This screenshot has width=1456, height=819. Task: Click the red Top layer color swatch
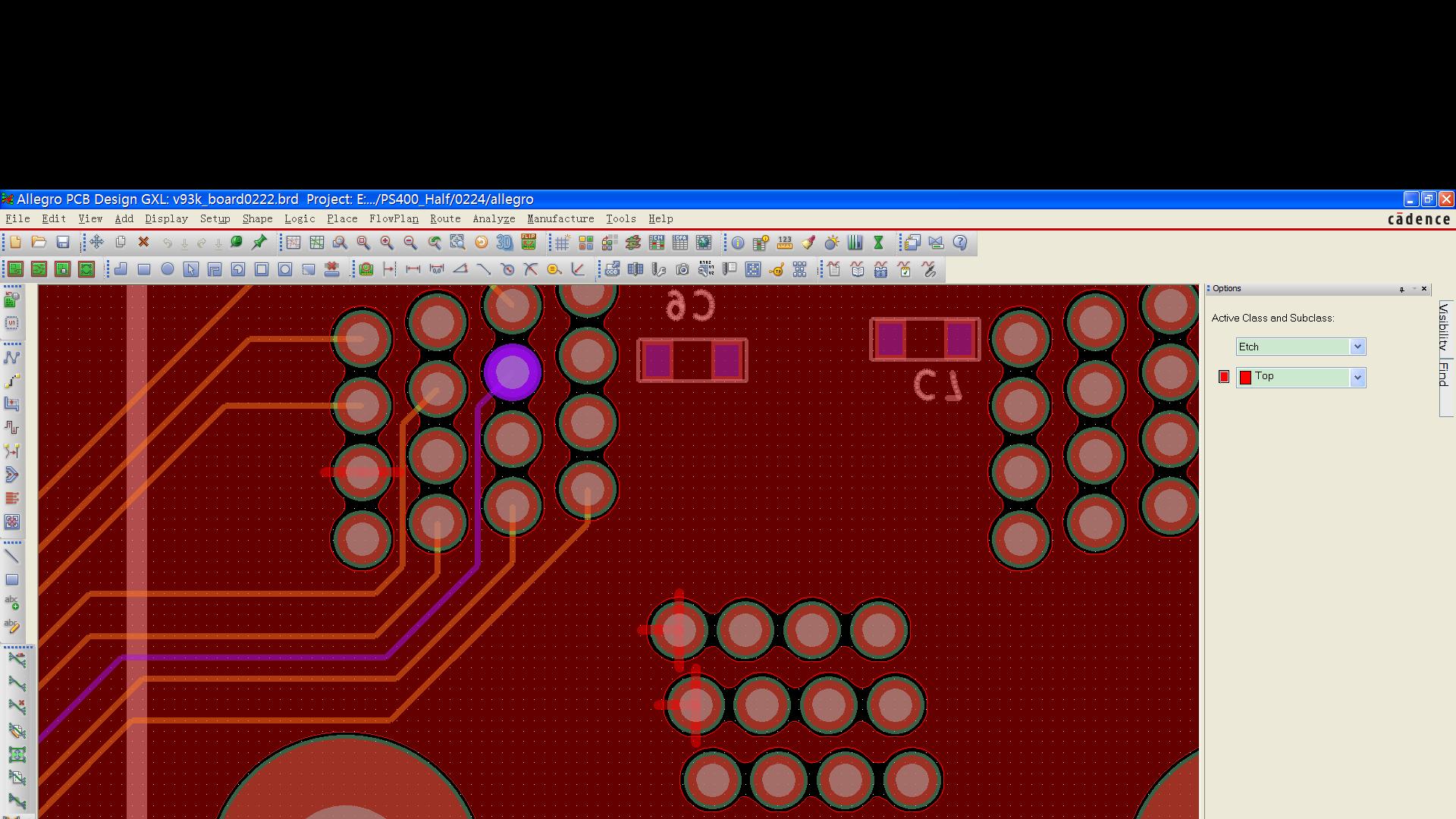tap(1245, 377)
